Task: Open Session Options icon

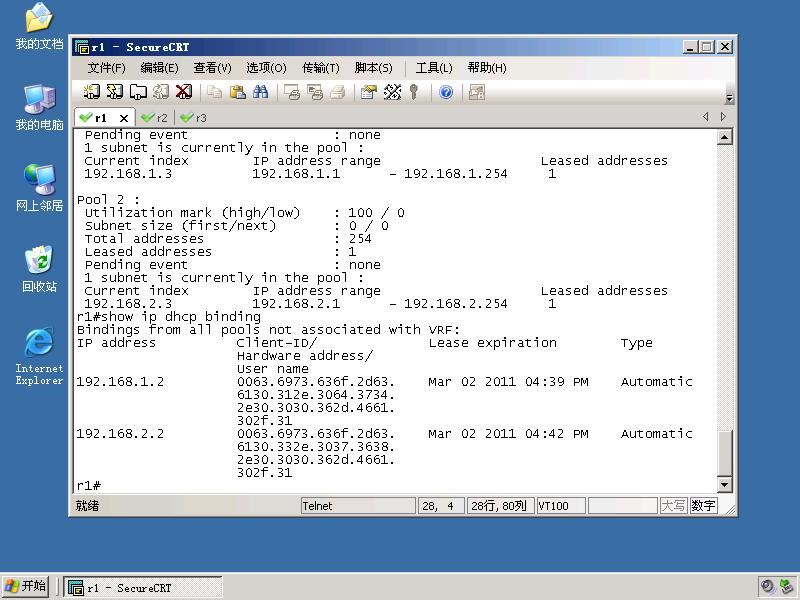Action: [368, 92]
